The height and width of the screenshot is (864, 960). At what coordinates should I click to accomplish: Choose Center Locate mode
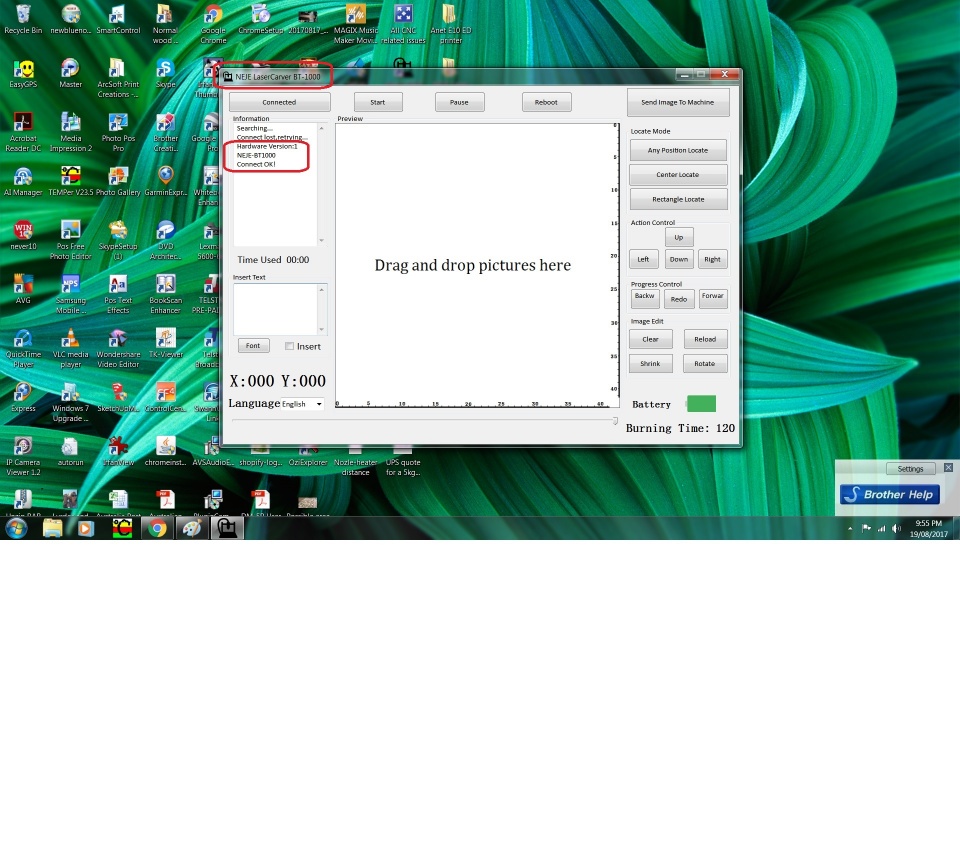(678, 175)
